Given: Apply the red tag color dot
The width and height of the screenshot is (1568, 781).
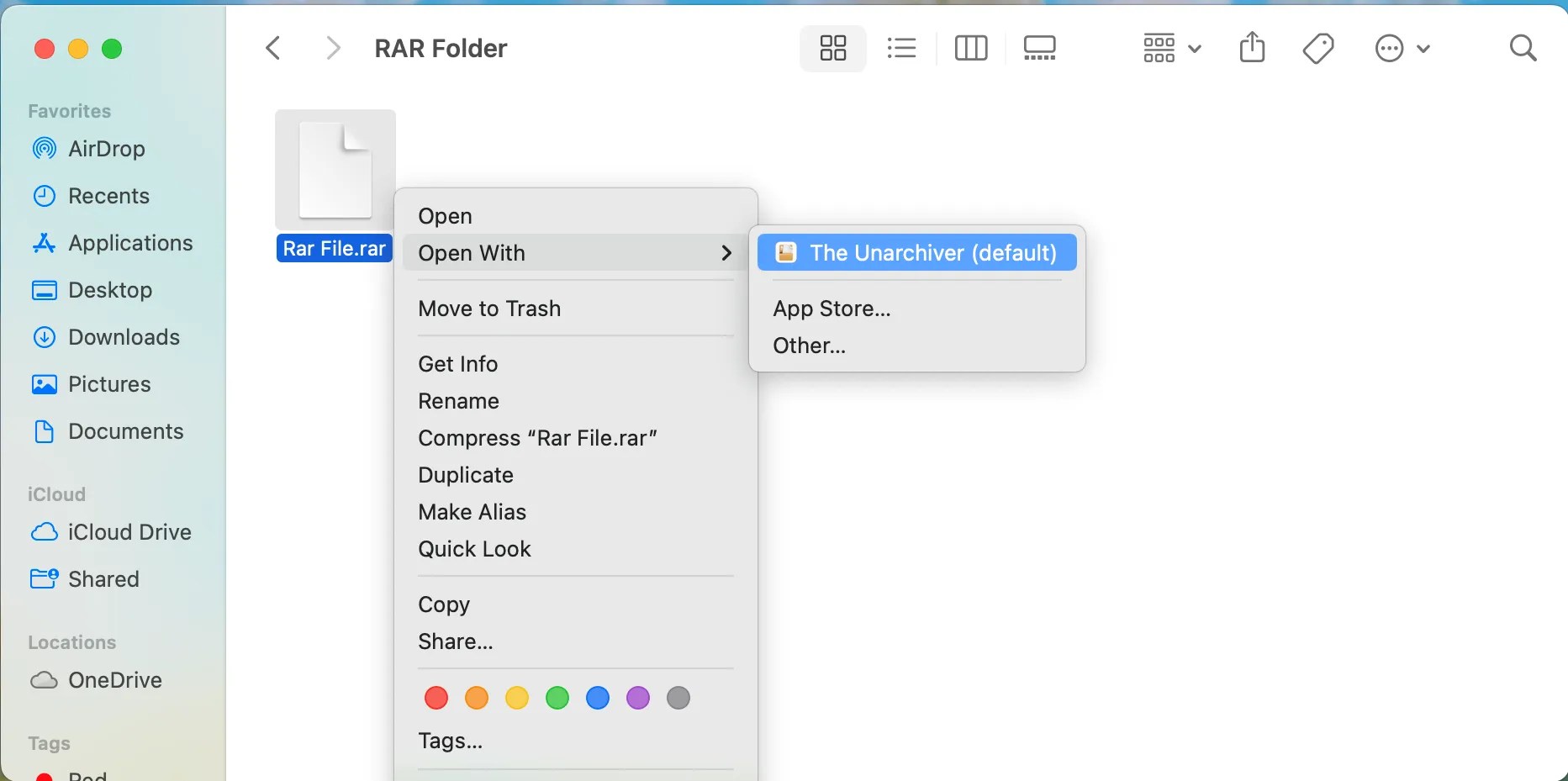Looking at the screenshot, I should pyautogui.click(x=436, y=698).
